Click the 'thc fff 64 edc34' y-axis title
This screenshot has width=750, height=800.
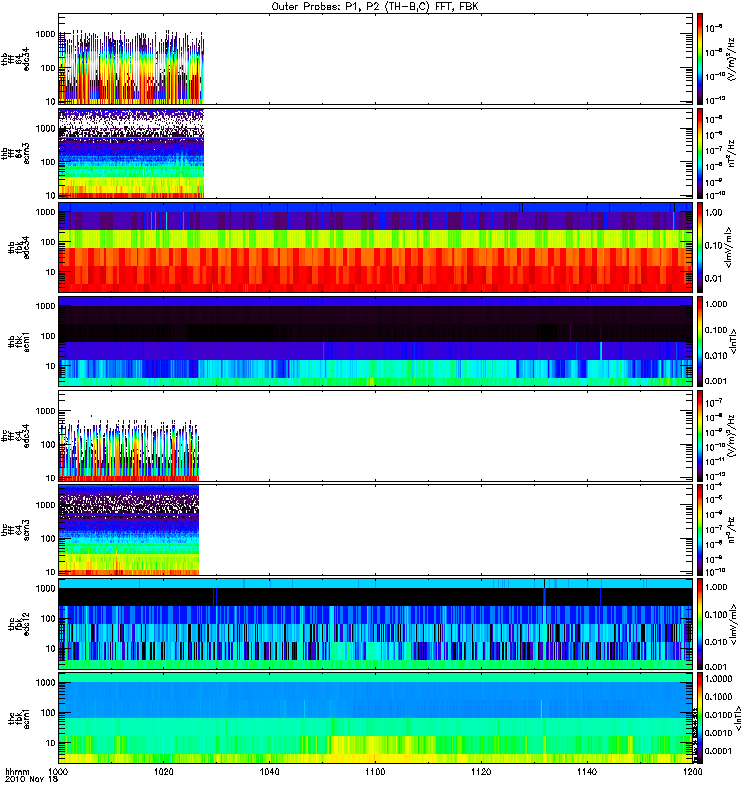(15, 436)
